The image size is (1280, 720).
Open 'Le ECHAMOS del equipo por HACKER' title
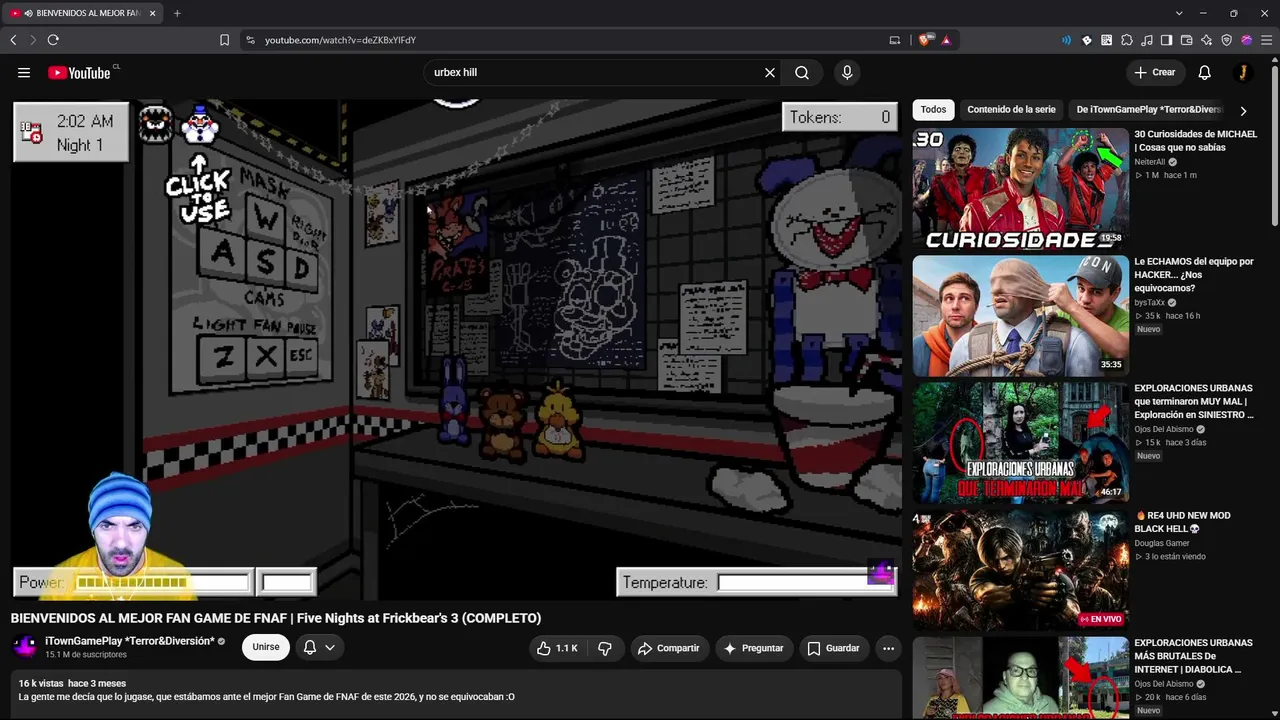click(1194, 275)
